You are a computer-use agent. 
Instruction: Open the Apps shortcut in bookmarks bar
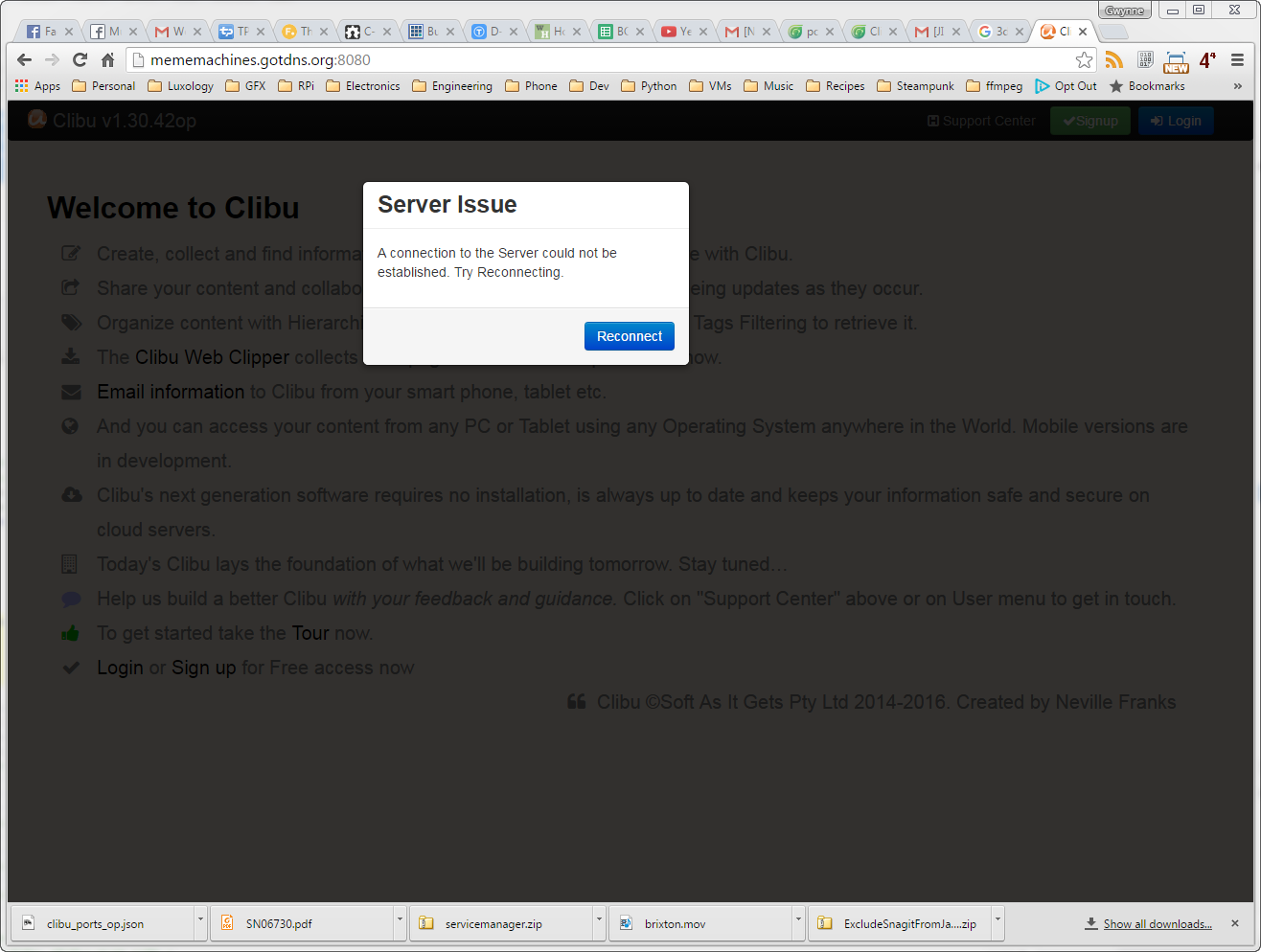37,86
